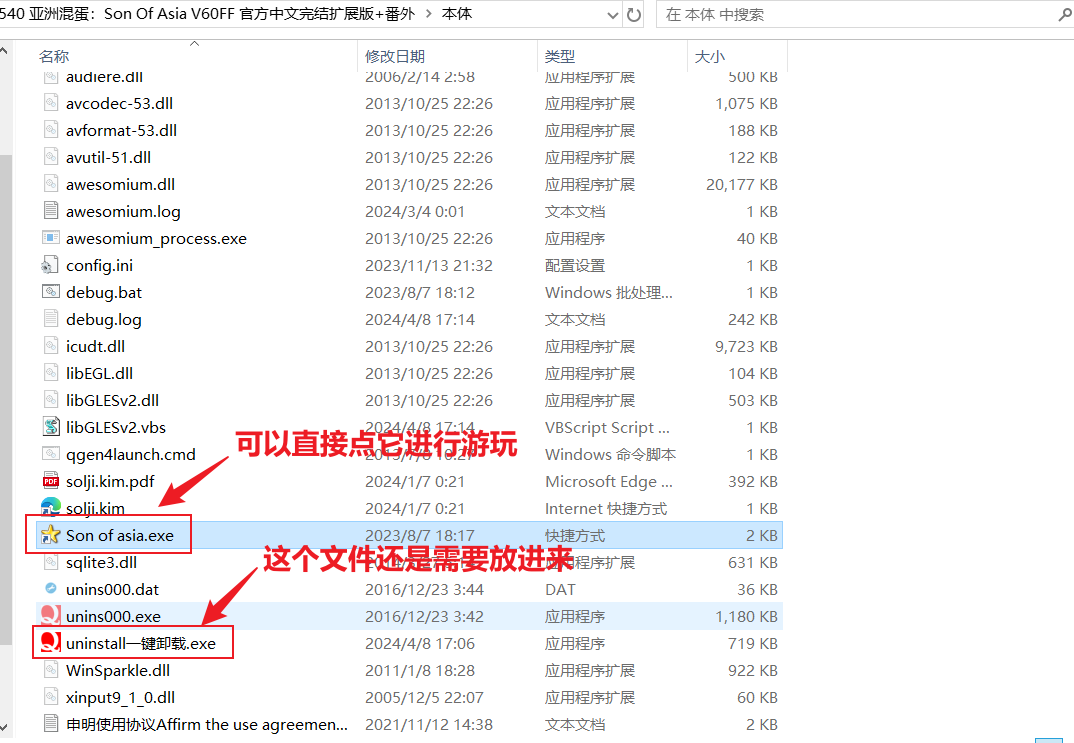Click the debug.bat batch file icon

click(51, 292)
